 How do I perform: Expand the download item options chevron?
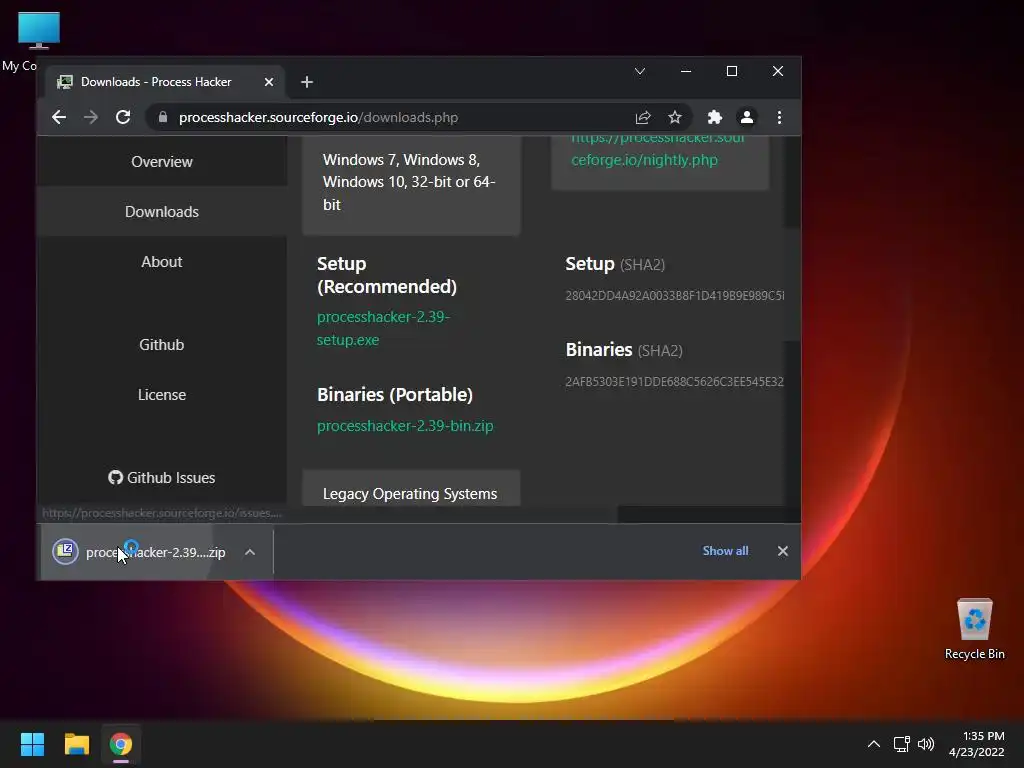pos(249,552)
